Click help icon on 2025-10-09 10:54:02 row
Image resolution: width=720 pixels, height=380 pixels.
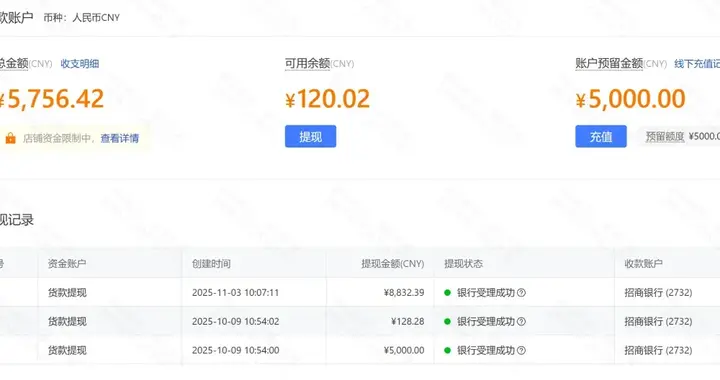point(521,322)
